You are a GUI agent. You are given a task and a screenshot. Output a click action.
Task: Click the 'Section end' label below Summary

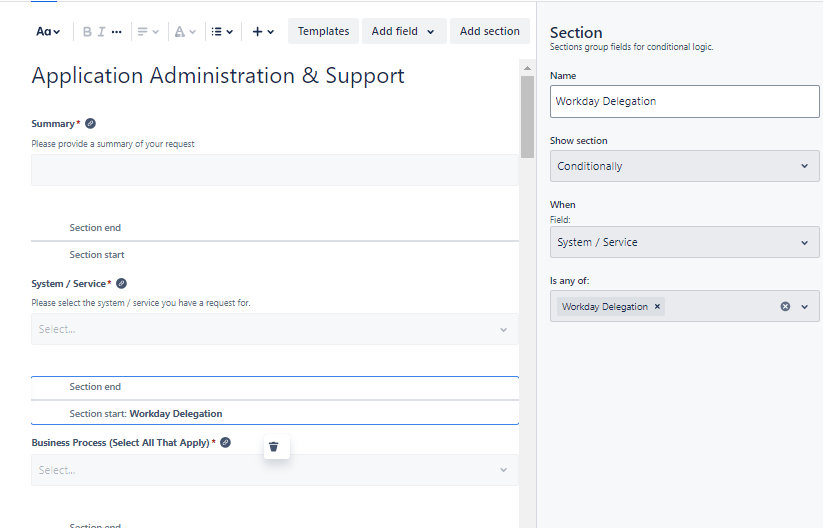pyautogui.click(x=95, y=228)
